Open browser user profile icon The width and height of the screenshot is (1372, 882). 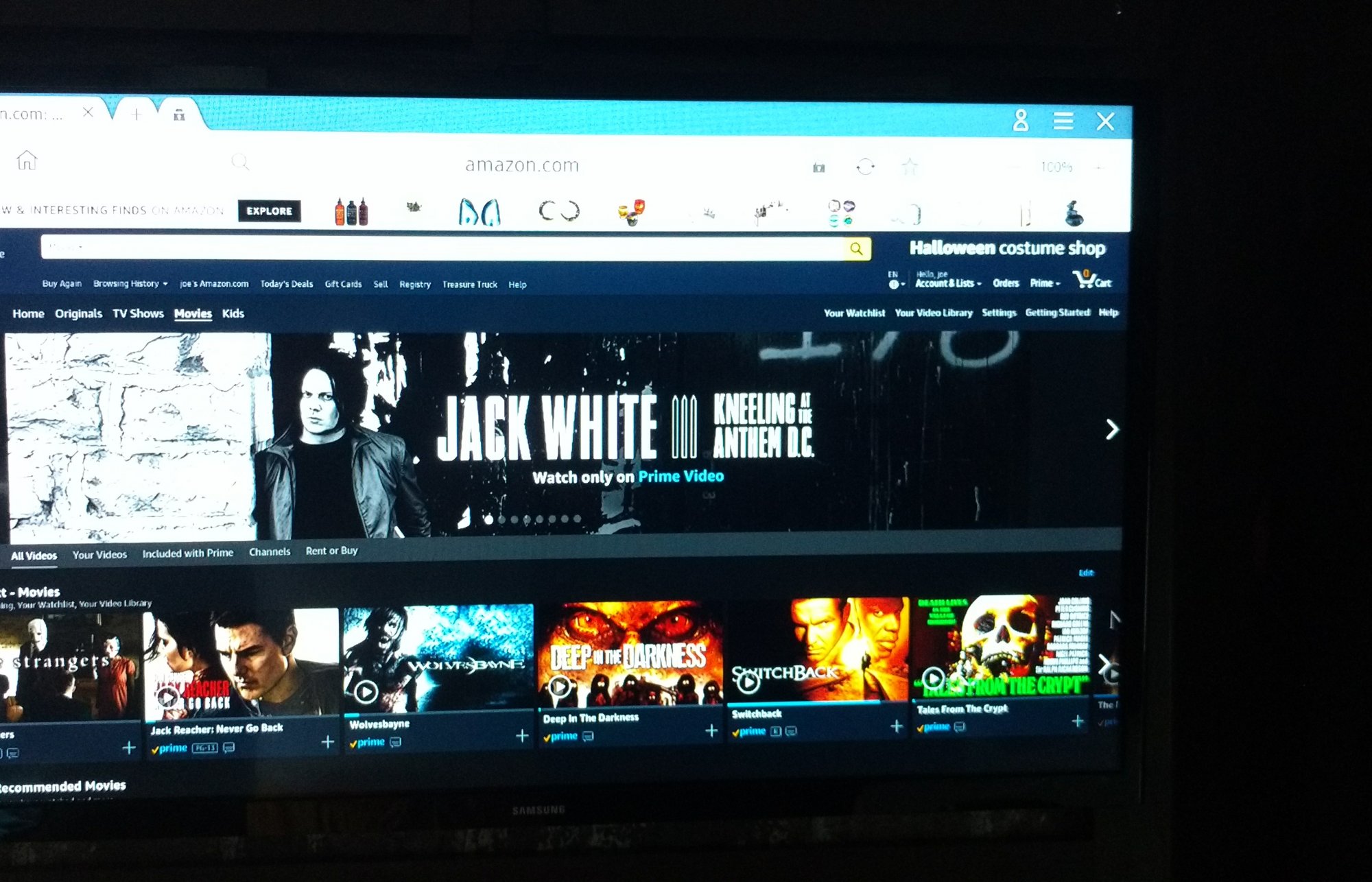[x=1020, y=121]
